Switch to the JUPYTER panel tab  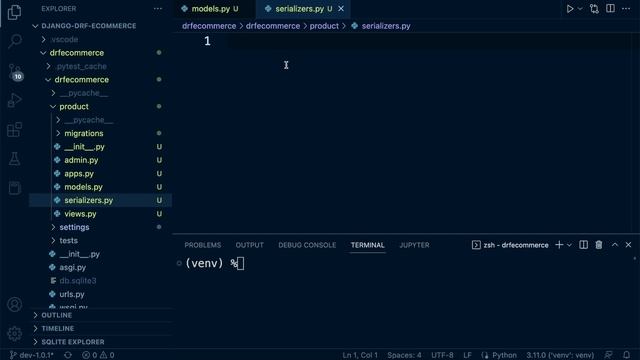click(x=414, y=245)
